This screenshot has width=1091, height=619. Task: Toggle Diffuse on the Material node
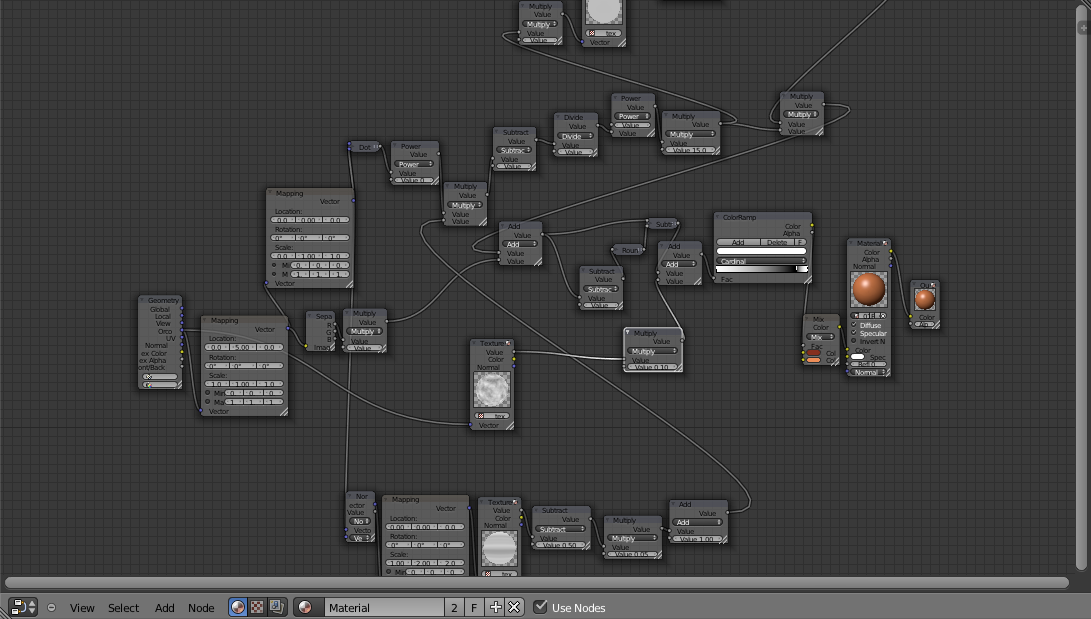click(855, 325)
